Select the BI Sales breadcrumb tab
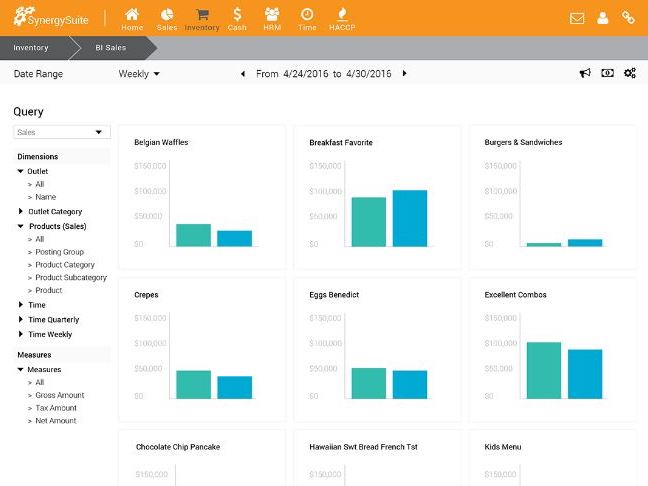Screen dimensions: 648x486 click(x=109, y=47)
